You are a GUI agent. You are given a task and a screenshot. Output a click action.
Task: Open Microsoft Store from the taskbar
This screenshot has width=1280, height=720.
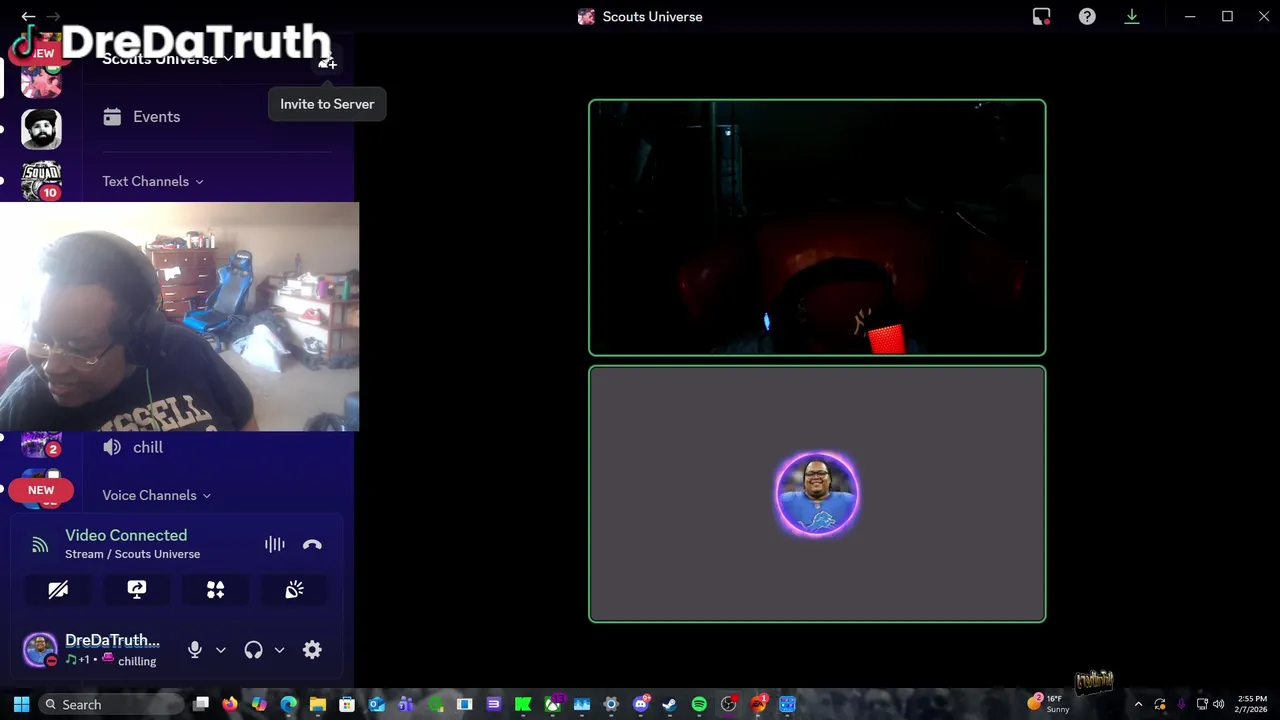[x=347, y=704]
